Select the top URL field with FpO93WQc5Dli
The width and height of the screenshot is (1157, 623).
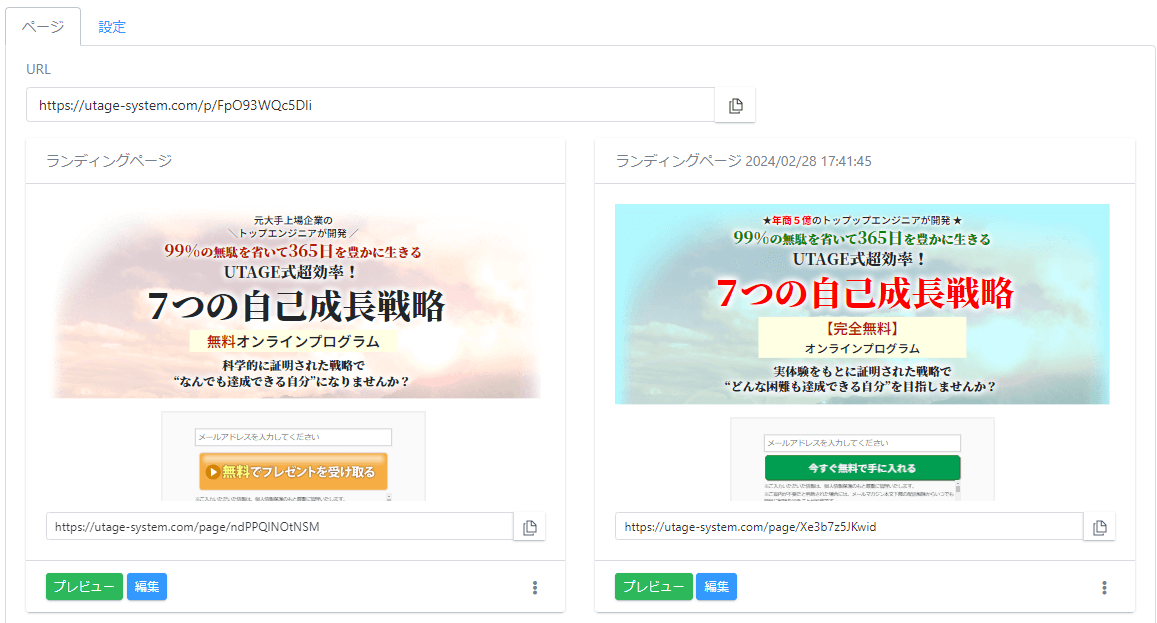[x=370, y=105]
